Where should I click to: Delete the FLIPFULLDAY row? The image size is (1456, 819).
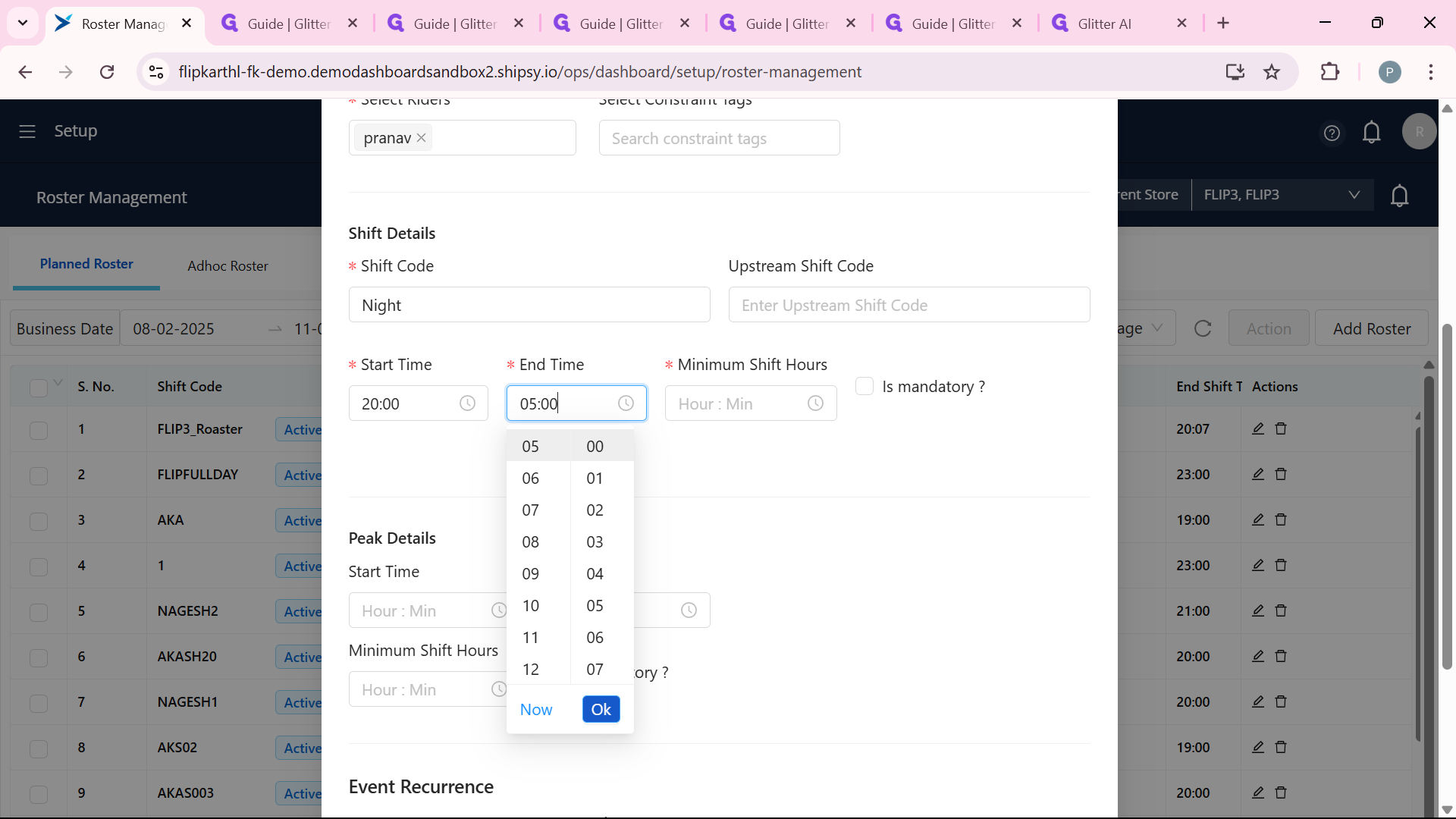click(1281, 474)
